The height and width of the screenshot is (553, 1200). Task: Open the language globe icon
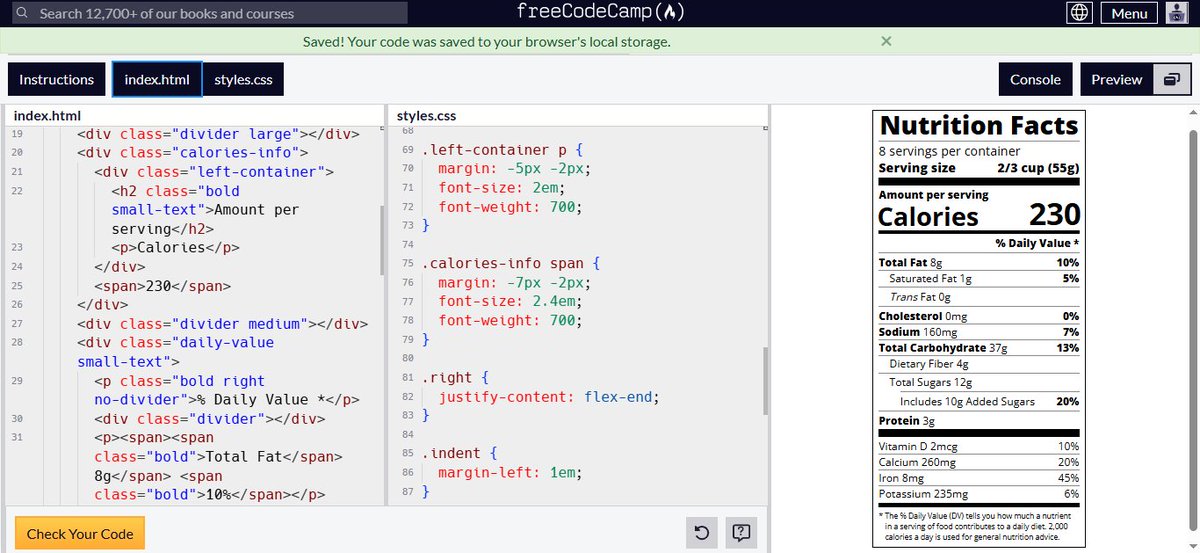(1079, 13)
